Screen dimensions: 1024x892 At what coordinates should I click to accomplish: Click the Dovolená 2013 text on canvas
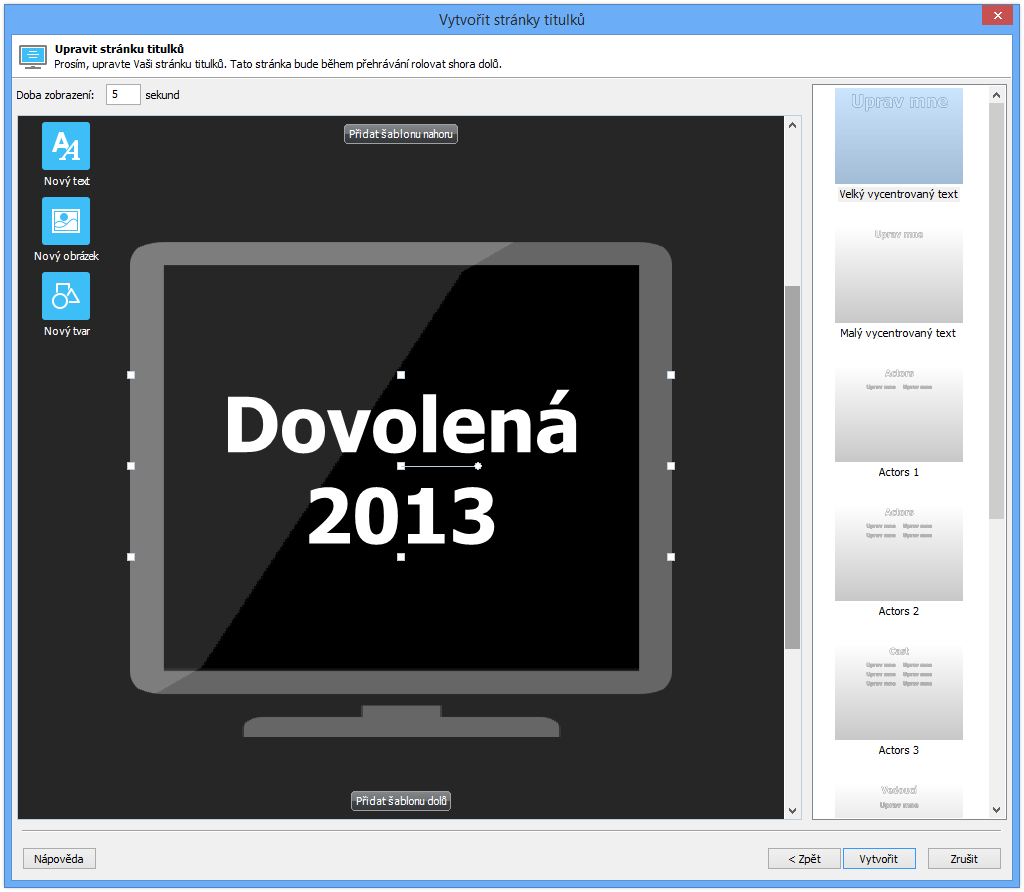pos(401,469)
